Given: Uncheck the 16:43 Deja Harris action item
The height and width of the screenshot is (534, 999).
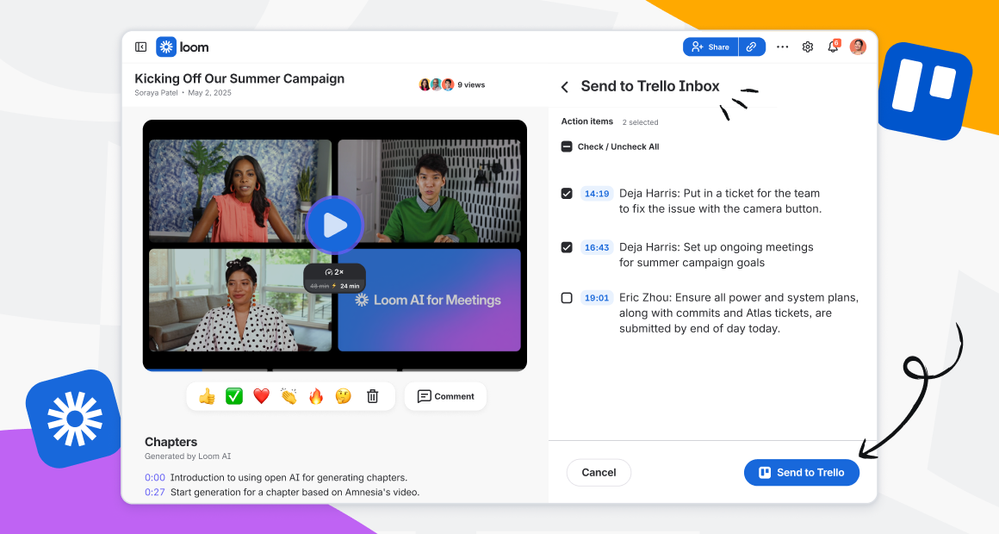Looking at the screenshot, I should (566, 247).
